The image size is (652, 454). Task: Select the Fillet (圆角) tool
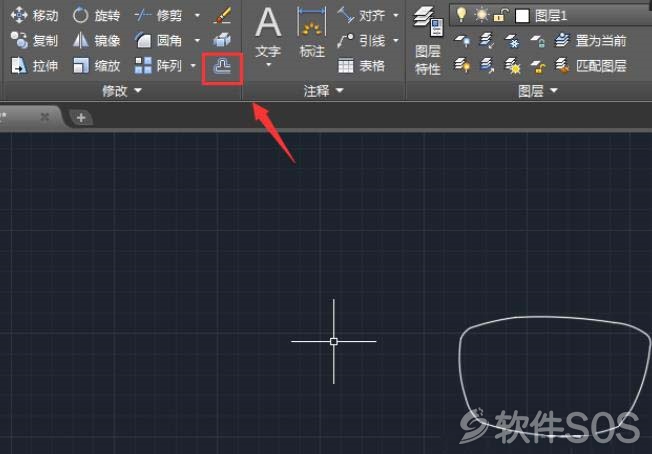click(x=158, y=41)
